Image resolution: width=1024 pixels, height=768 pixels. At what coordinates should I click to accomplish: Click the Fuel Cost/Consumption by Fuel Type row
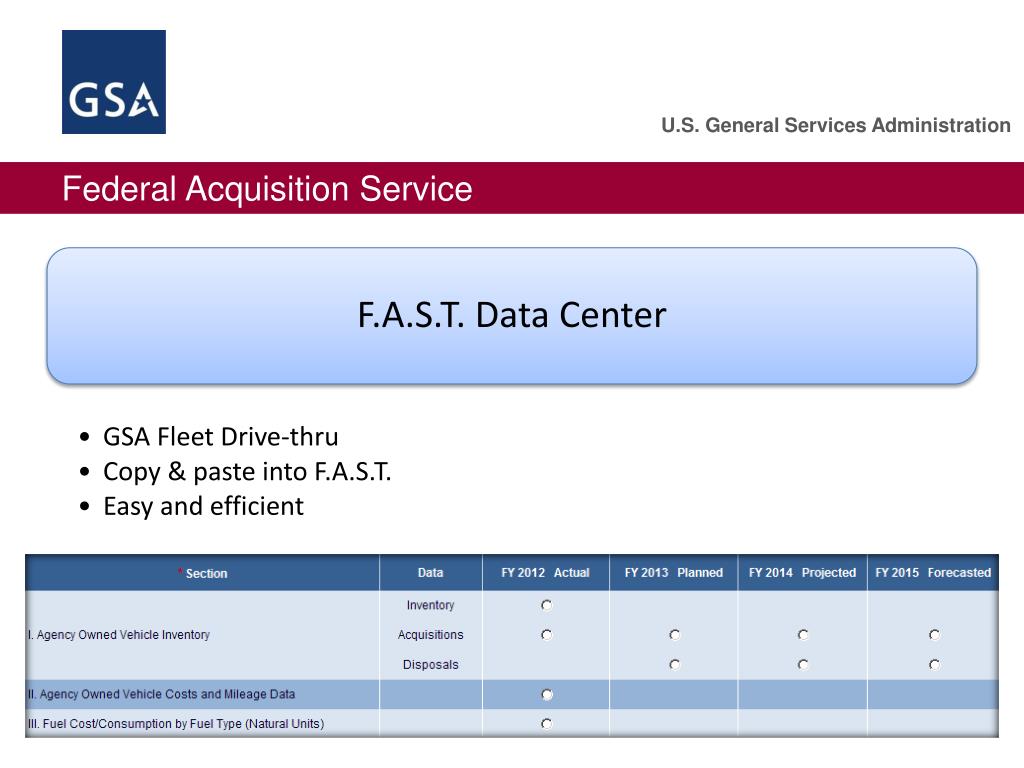(512, 724)
